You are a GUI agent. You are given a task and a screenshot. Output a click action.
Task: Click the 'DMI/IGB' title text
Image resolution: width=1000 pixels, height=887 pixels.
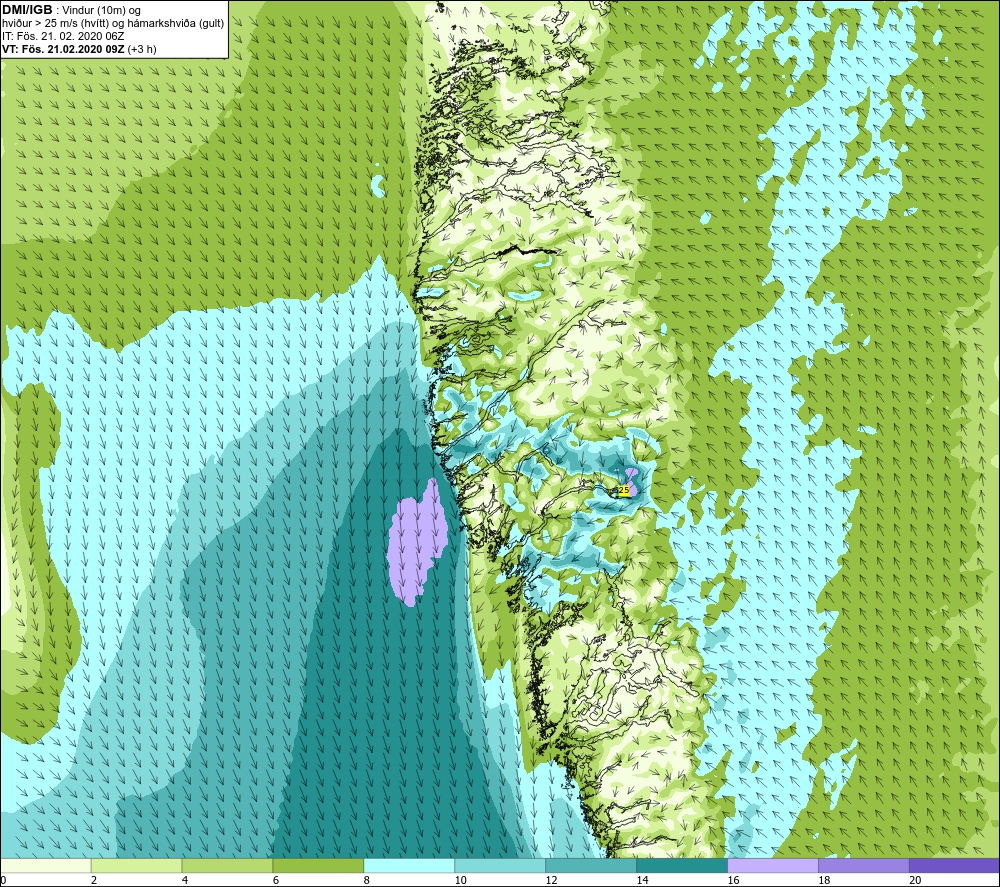pyautogui.click(x=27, y=10)
